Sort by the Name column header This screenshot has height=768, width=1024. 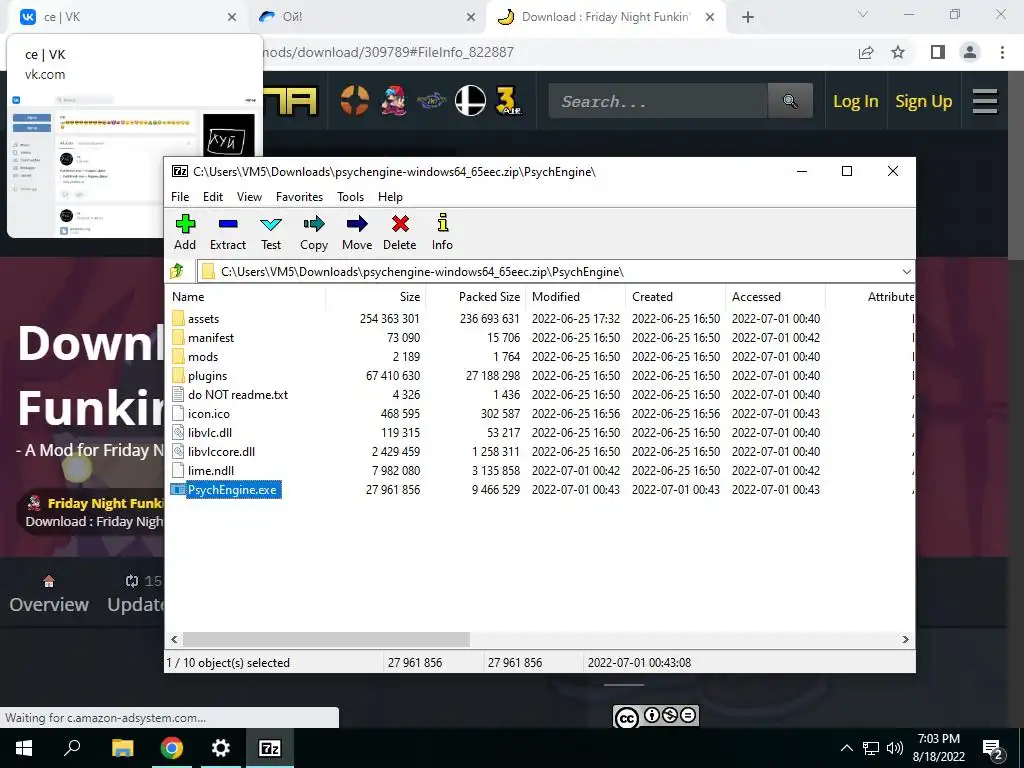(245, 296)
